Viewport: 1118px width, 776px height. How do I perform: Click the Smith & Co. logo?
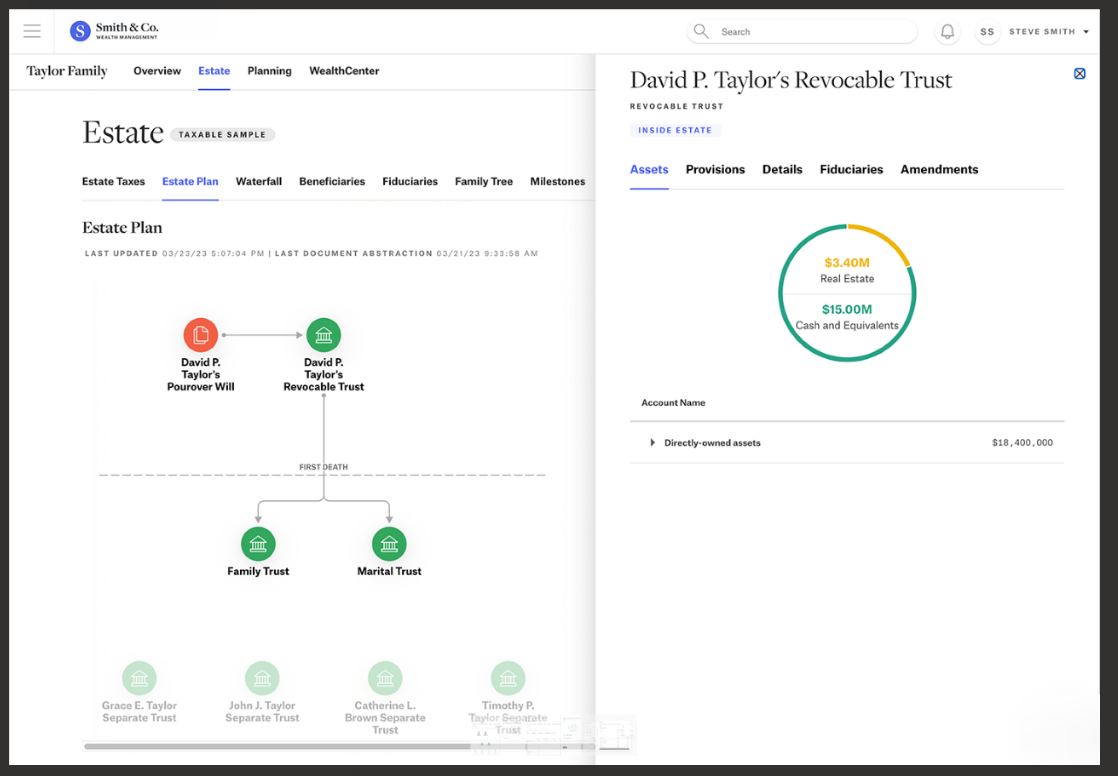(114, 31)
